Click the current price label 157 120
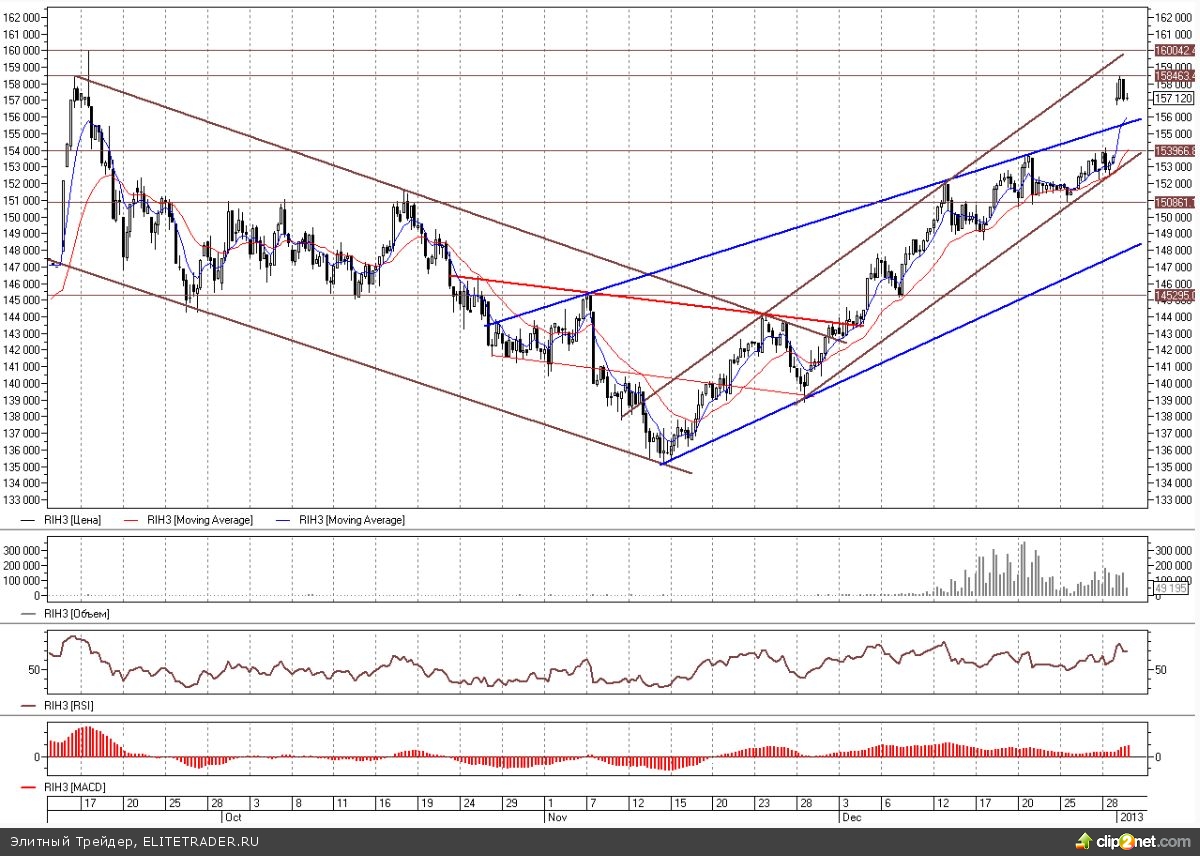This screenshot has height=856, width=1200. [x=1172, y=99]
